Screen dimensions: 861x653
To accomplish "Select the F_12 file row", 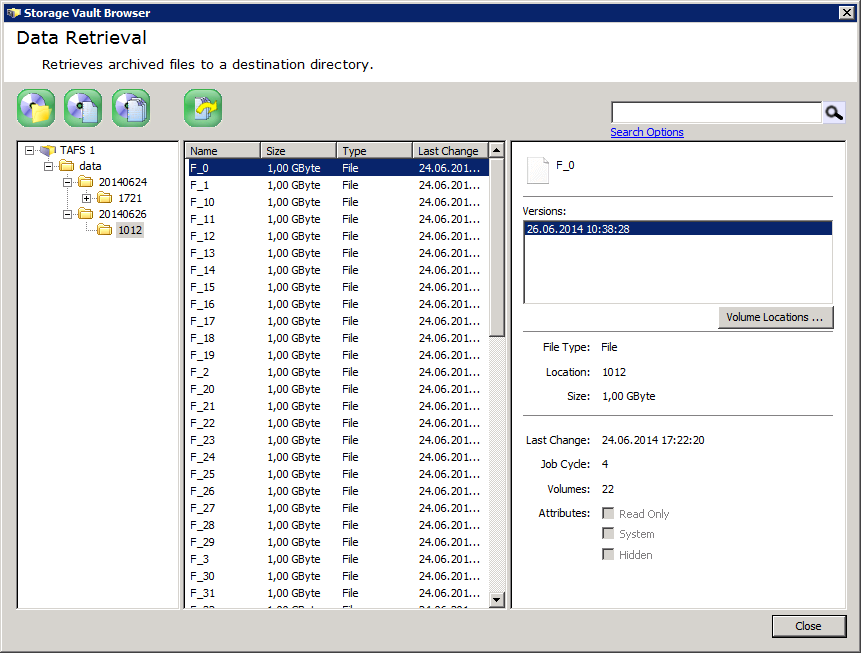I will (337, 236).
